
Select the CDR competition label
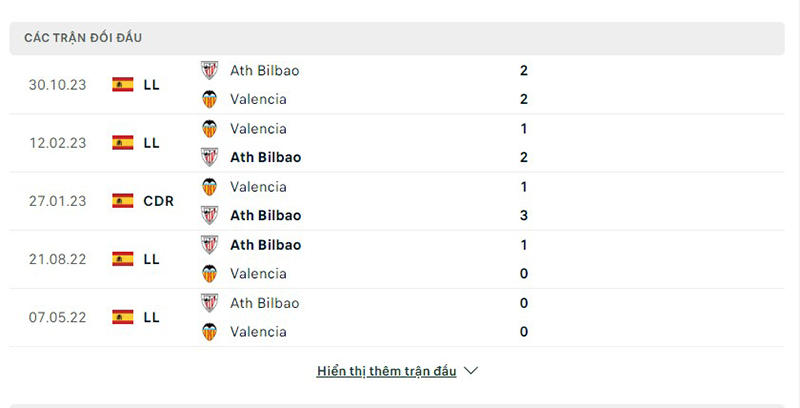[159, 201]
